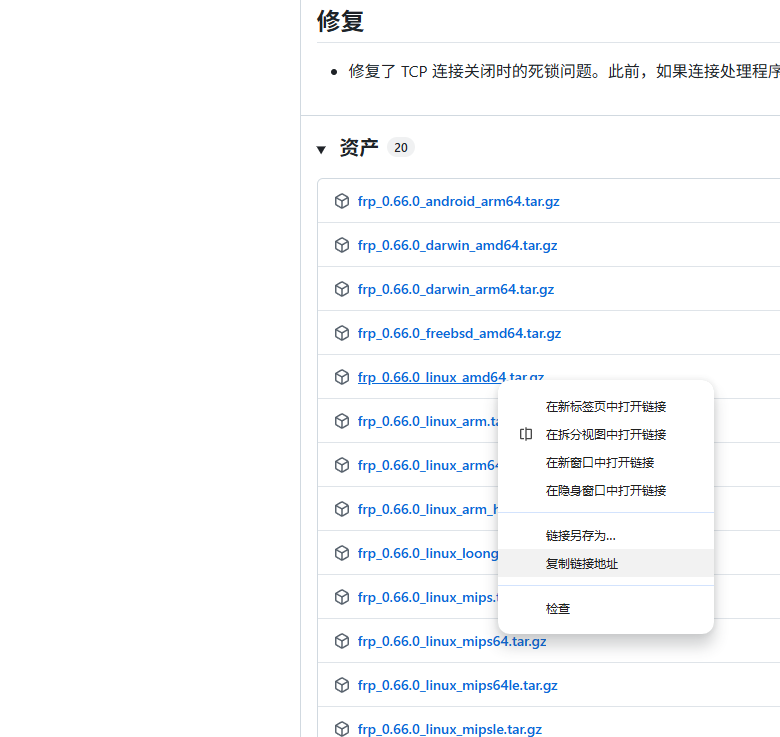Screen dimensions: 780x737
Task: Download frp_0.66.0_darwin_amd64.tar.gz
Action: click(457, 245)
